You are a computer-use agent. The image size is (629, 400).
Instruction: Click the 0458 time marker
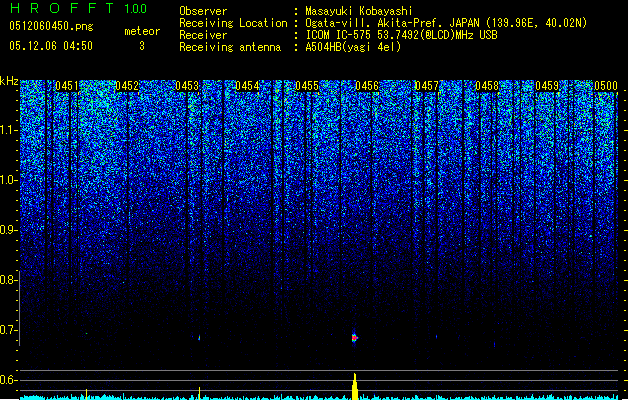coord(487,86)
